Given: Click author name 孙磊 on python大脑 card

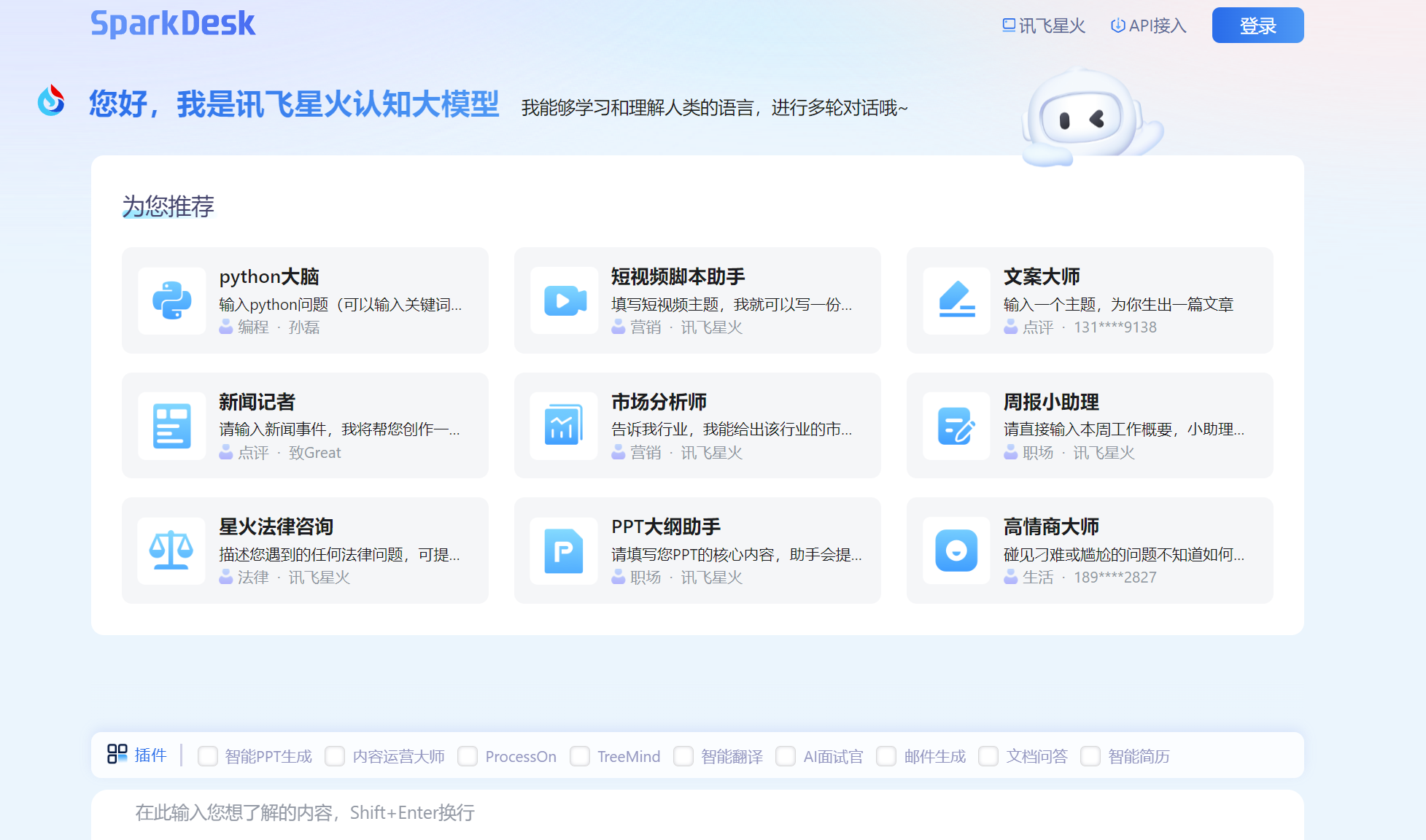Looking at the screenshot, I should [304, 327].
